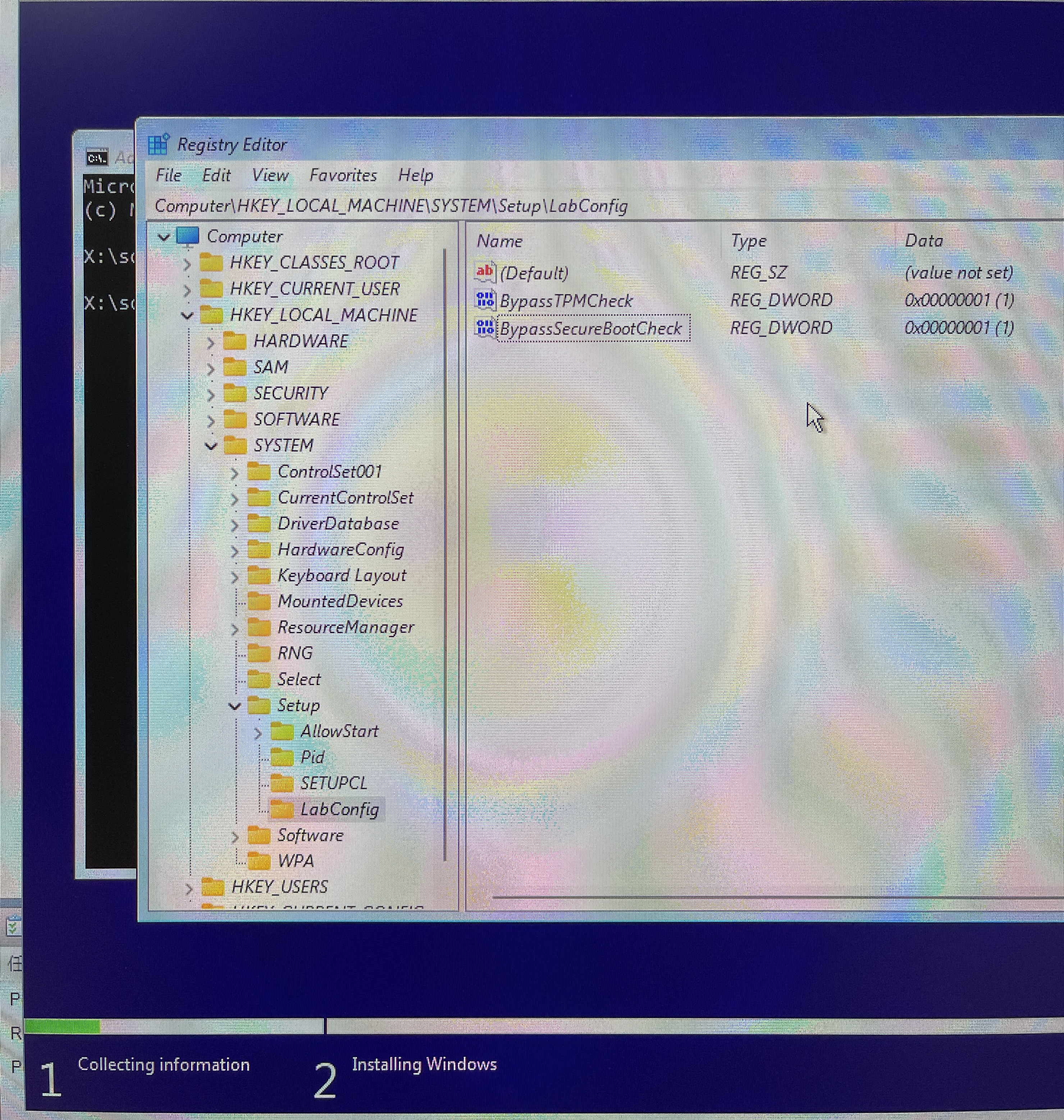Viewport: 1064px width, 1120px height.
Task: Click the HKEY_USERS folder icon
Action: tap(213, 886)
